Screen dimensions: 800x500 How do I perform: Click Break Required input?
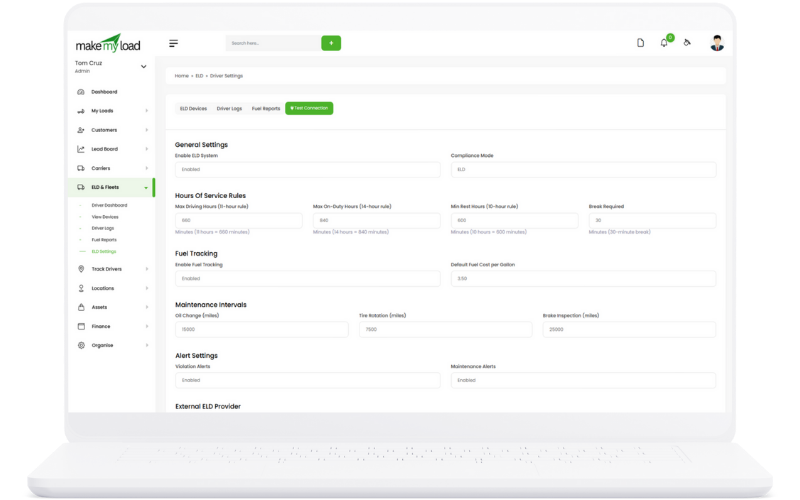[x=652, y=220]
